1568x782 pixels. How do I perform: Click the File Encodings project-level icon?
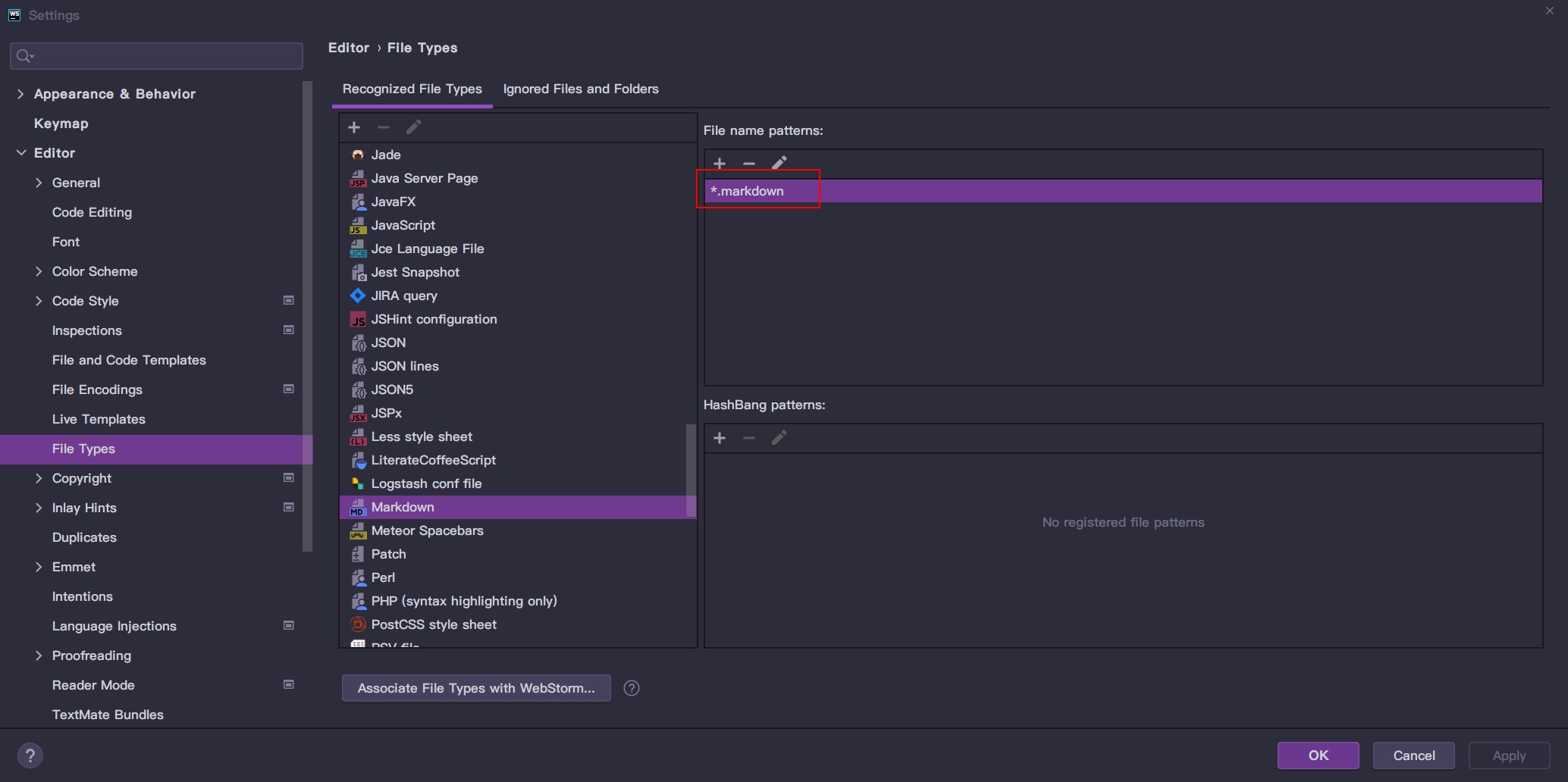pos(289,389)
